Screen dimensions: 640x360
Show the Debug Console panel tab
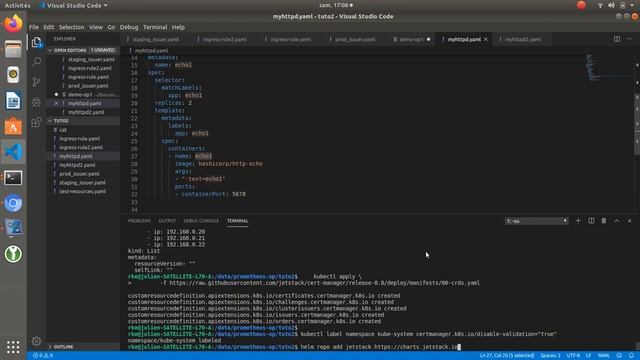(x=201, y=221)
